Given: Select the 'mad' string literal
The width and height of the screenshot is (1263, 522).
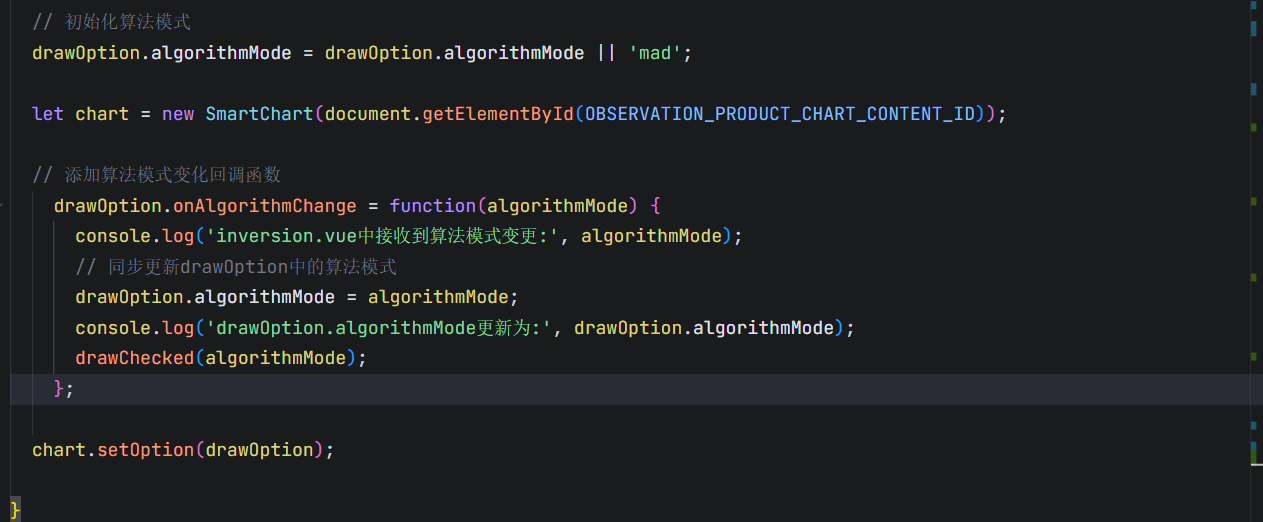Looking at the screenshot, I should click(x=654, y=53).
